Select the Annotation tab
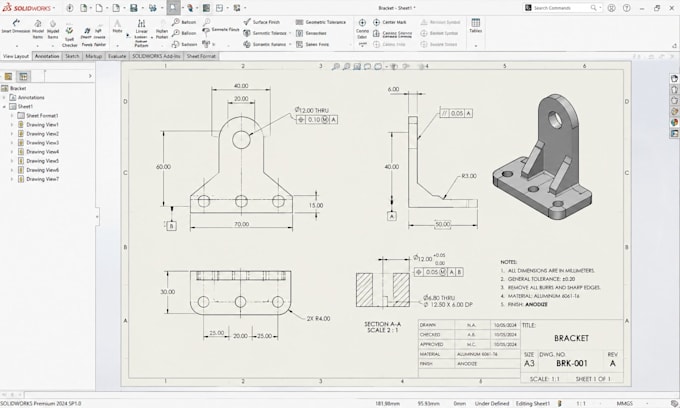Screen dimensions: 680x408 tap(47, 56)
